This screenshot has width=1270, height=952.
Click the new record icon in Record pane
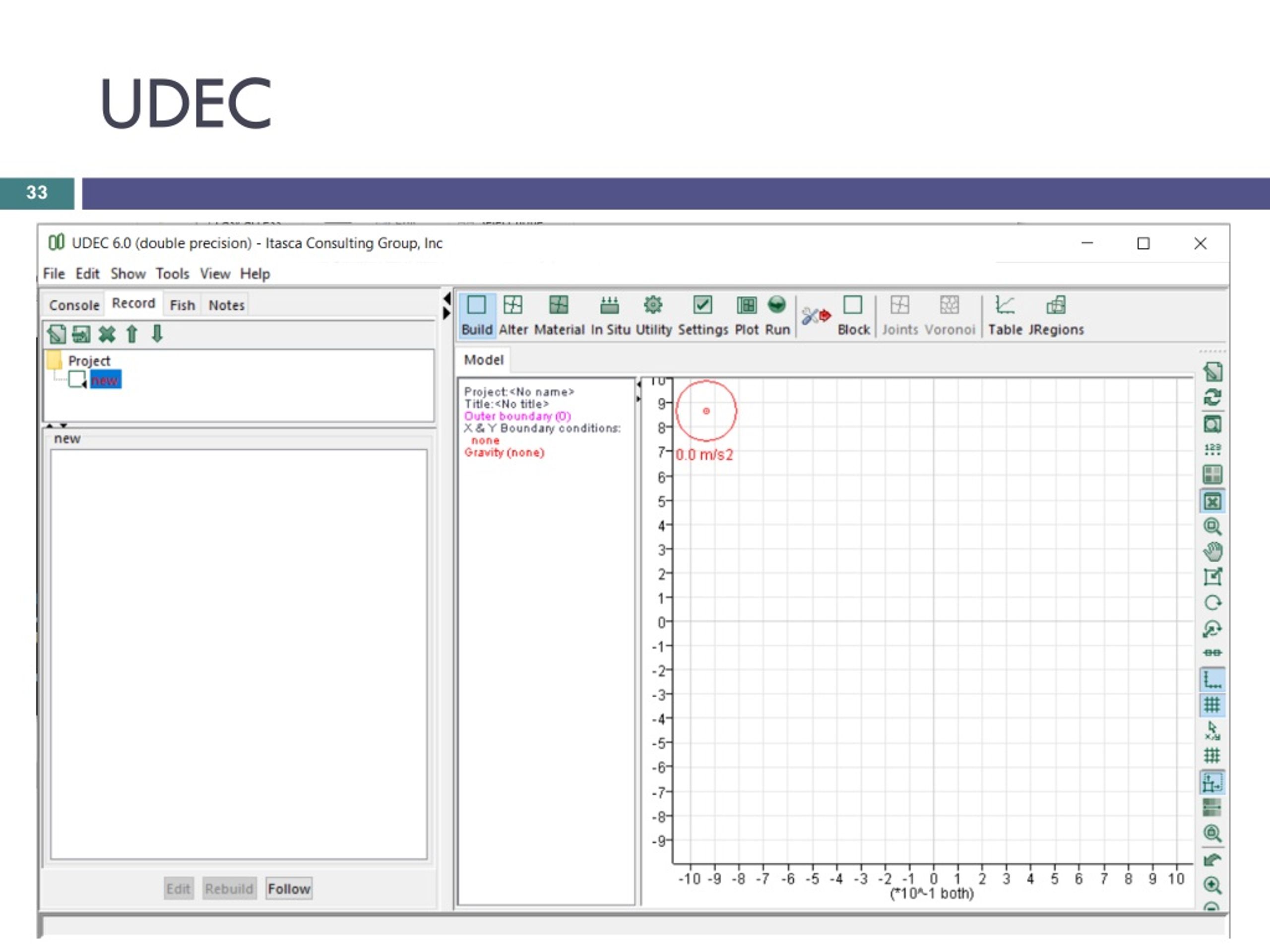point(56,334)
